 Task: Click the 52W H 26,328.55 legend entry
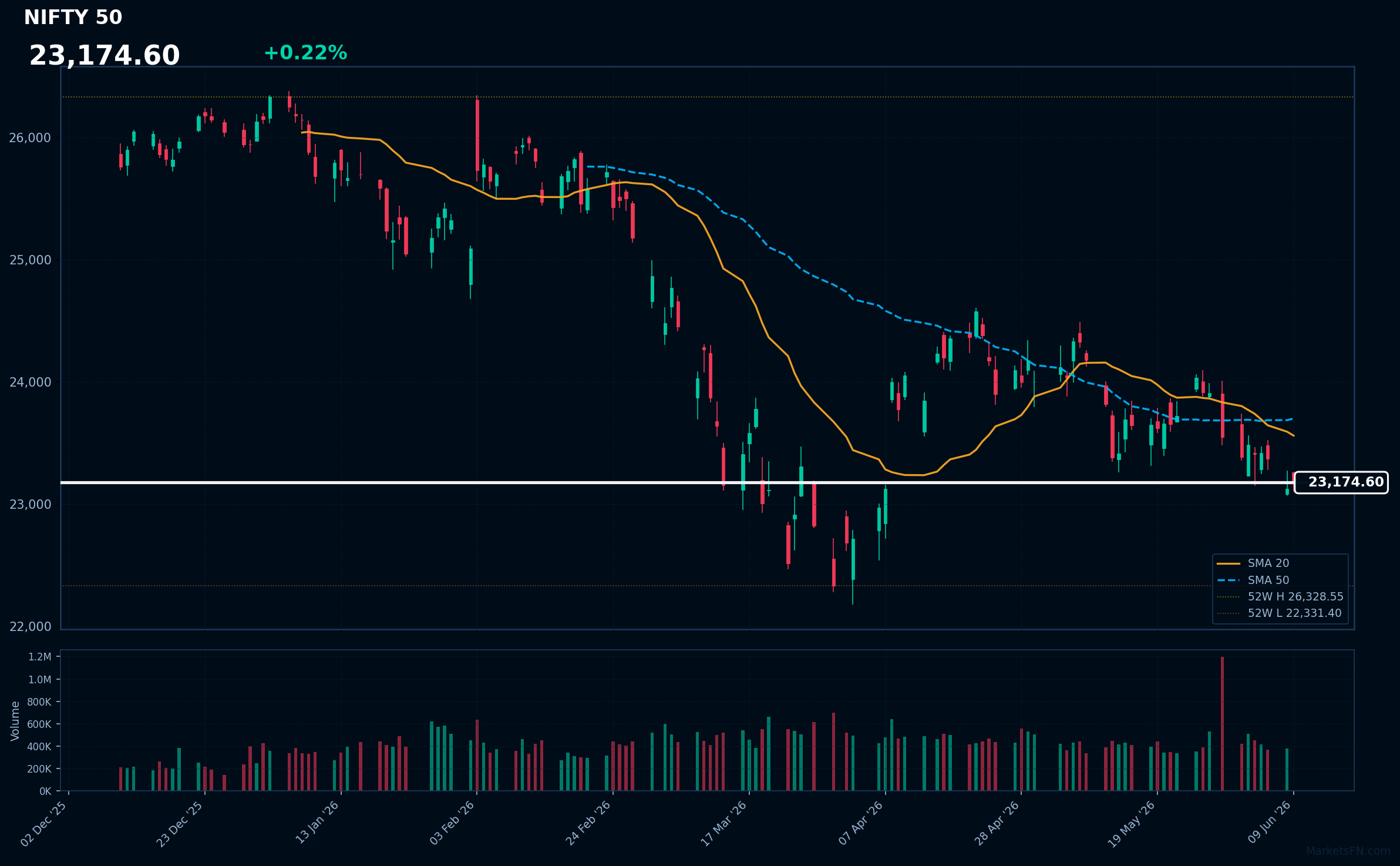pos(1280,597)
